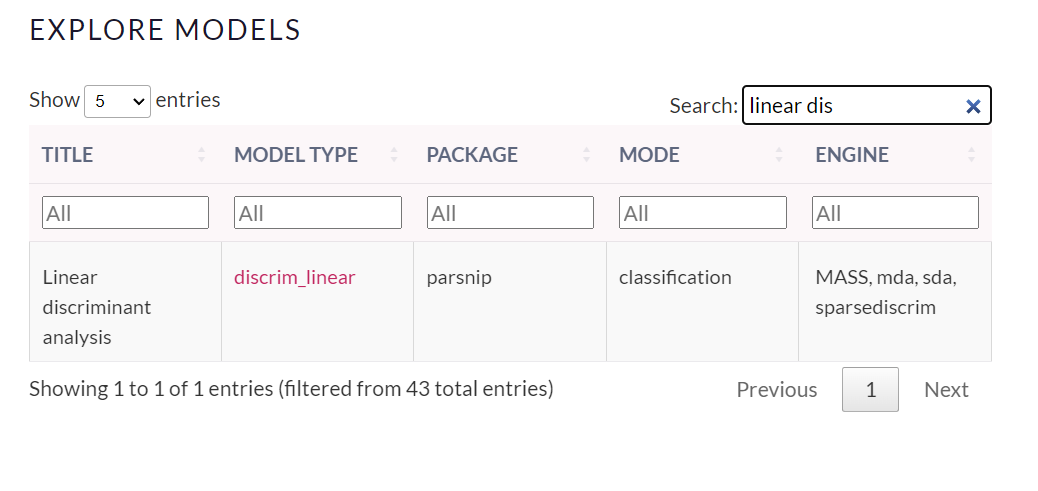Click the Package column filter box
This screenshot has width=1038, height=491.
(510, 213)
